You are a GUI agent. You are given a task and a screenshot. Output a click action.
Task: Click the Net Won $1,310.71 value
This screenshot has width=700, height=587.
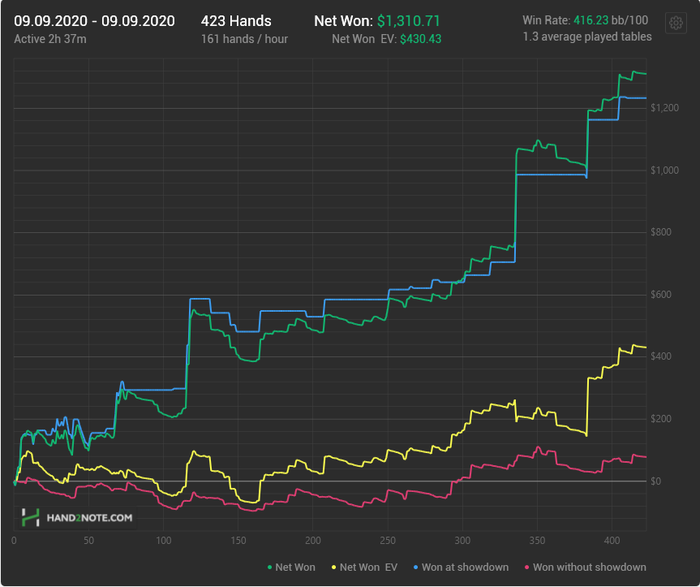[408, 21]
